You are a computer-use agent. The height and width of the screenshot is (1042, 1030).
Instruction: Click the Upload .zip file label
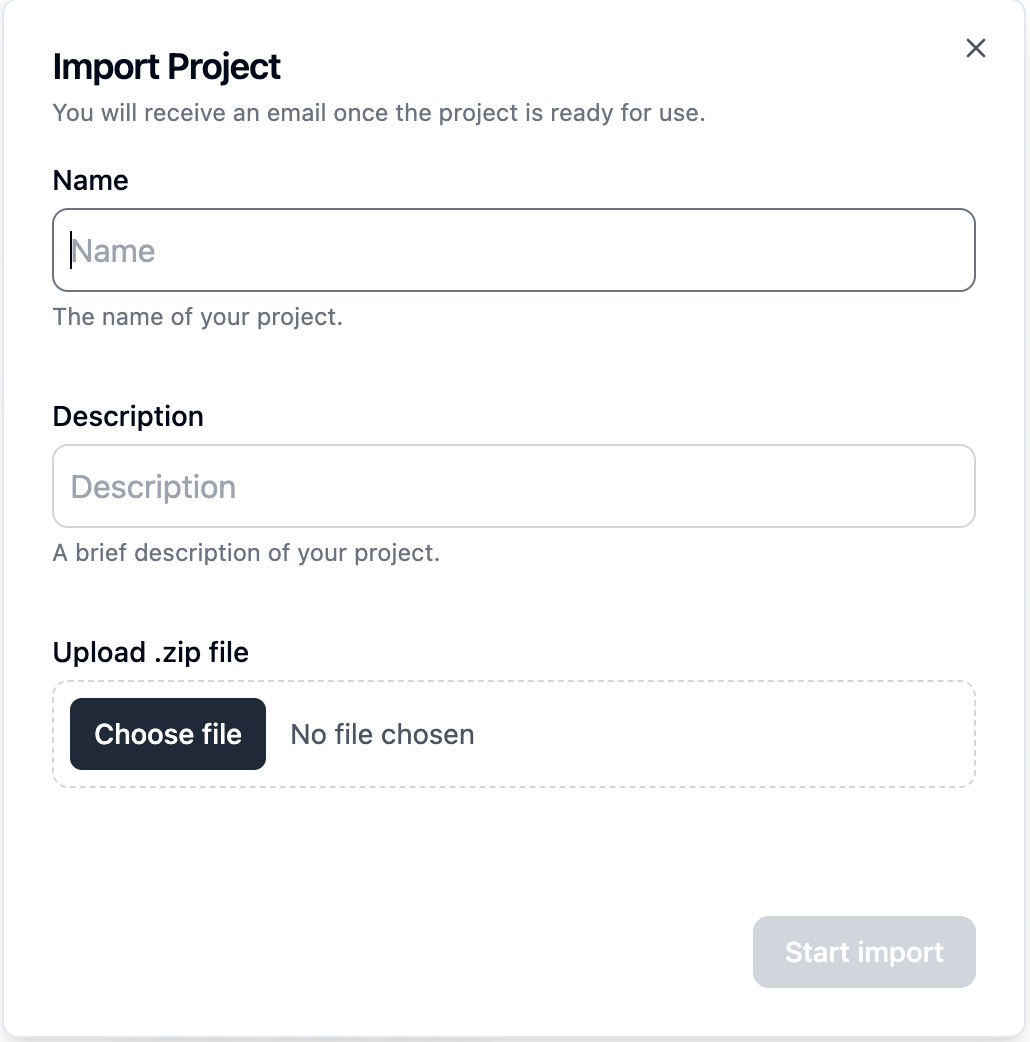[x=150, y=652]
